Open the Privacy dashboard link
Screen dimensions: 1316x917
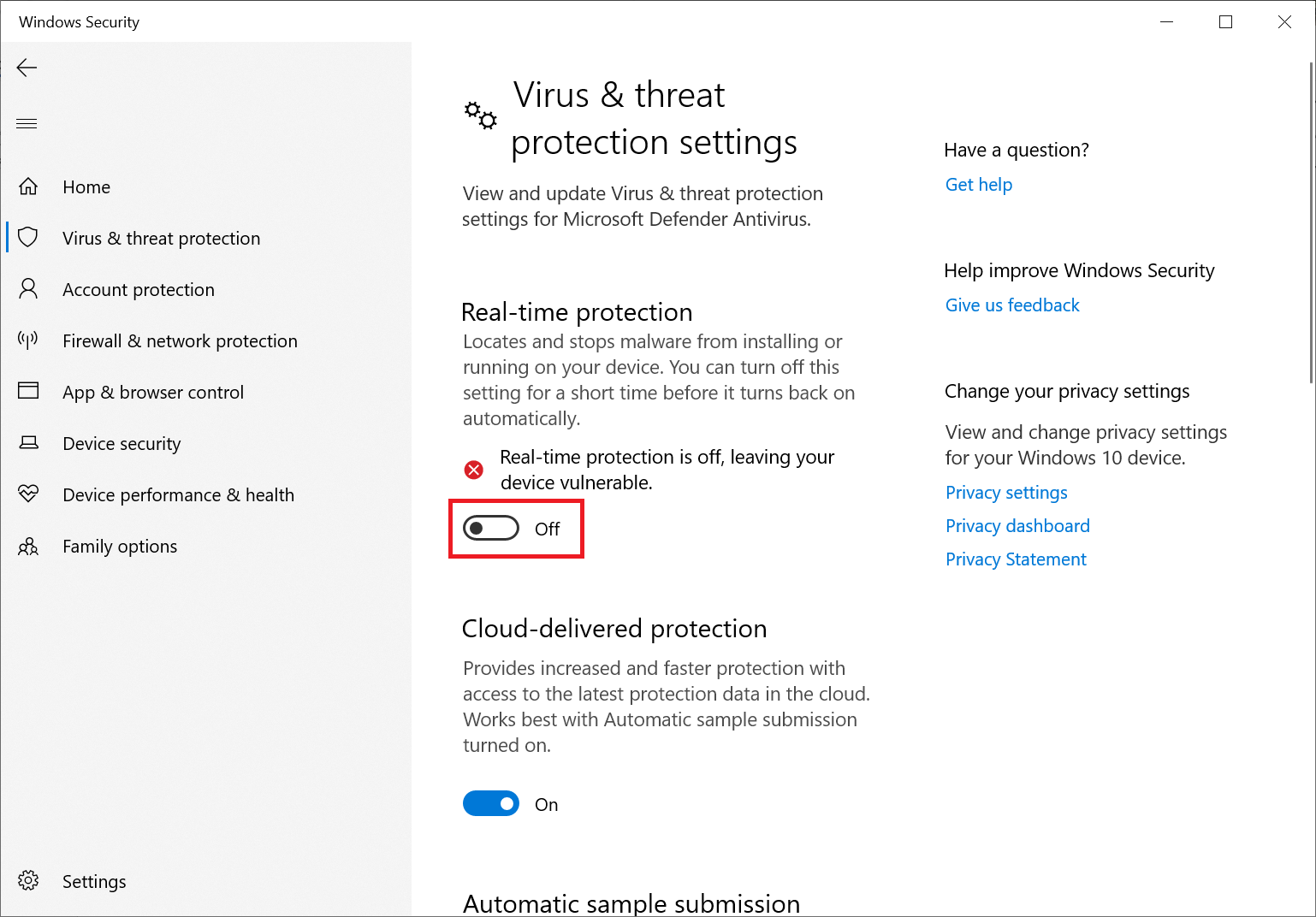(1017, 526)
